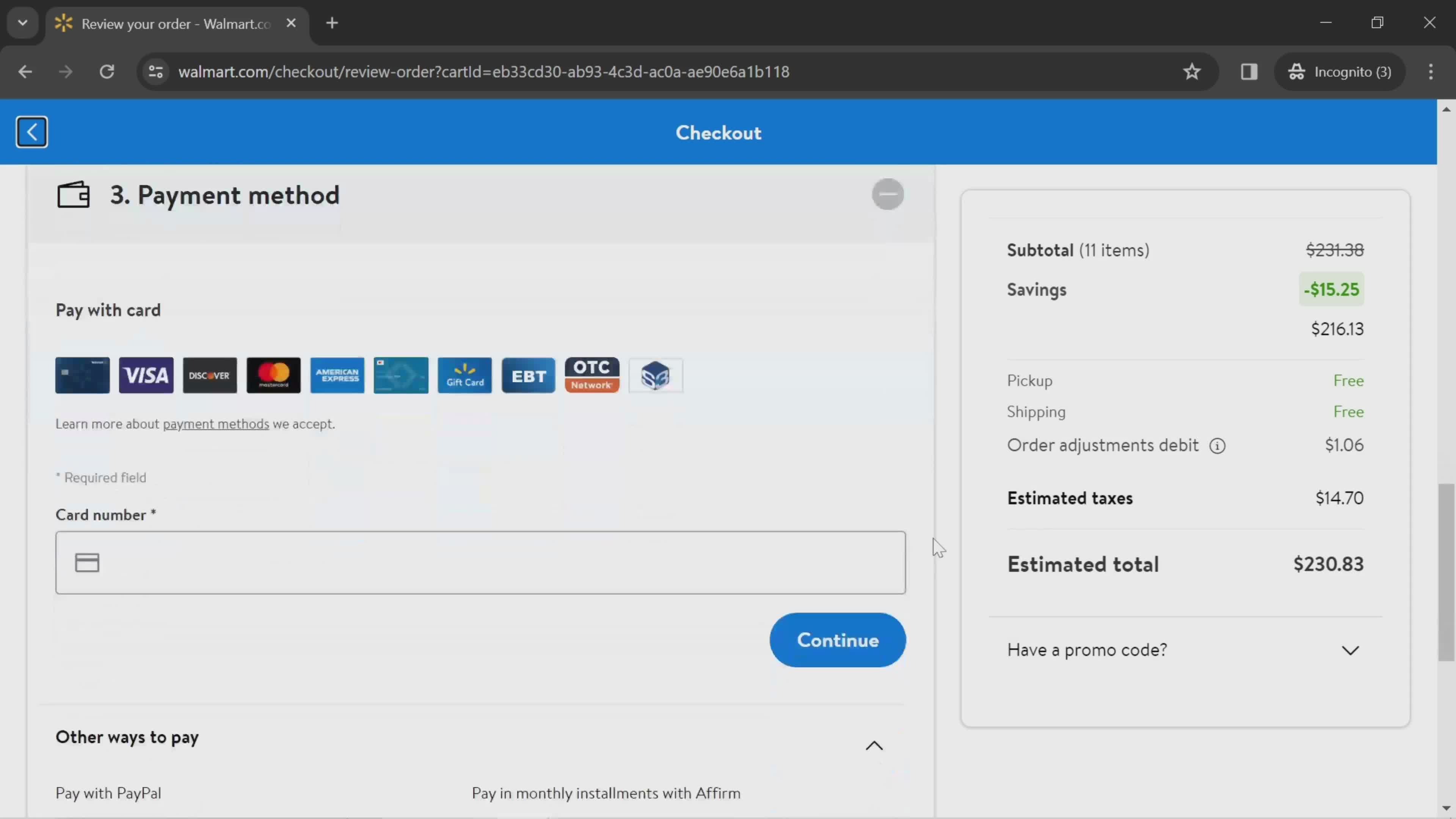Click into the Card number field

coord(480,562)
